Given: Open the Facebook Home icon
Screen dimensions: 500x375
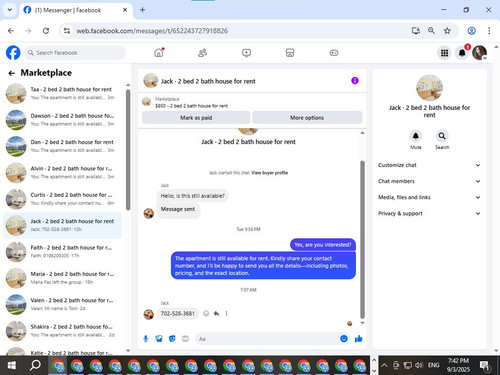Looking at the screenshot, I should point(159,53).
